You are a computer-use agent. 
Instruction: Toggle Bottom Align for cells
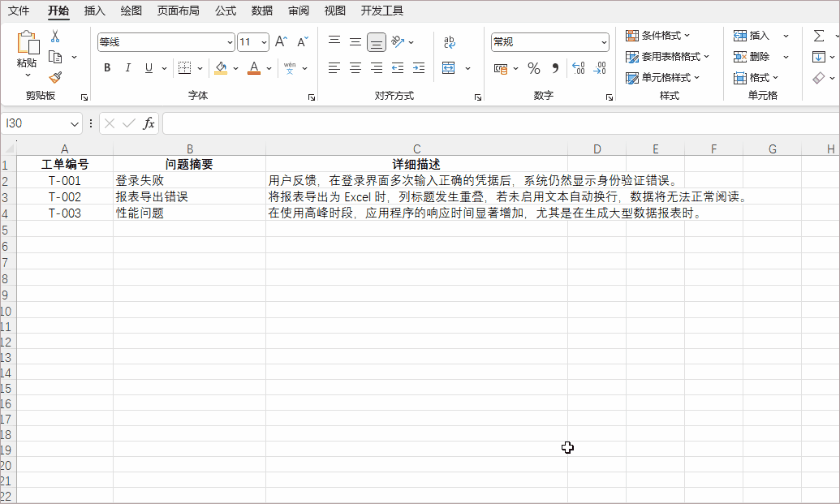pyautogui.click(x=376, y=42)
